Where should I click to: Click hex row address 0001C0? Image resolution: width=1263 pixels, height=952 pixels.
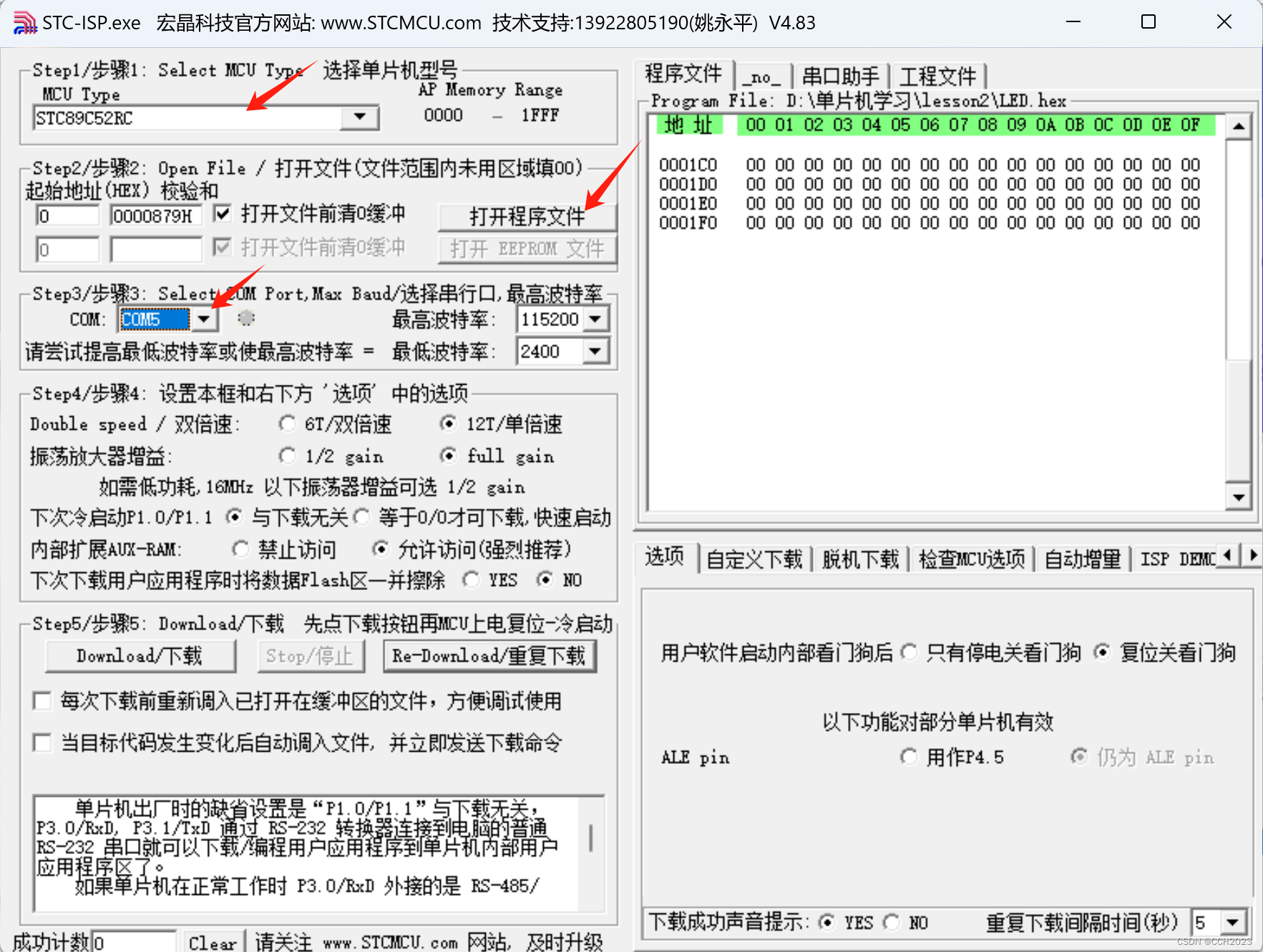(688, 165)
